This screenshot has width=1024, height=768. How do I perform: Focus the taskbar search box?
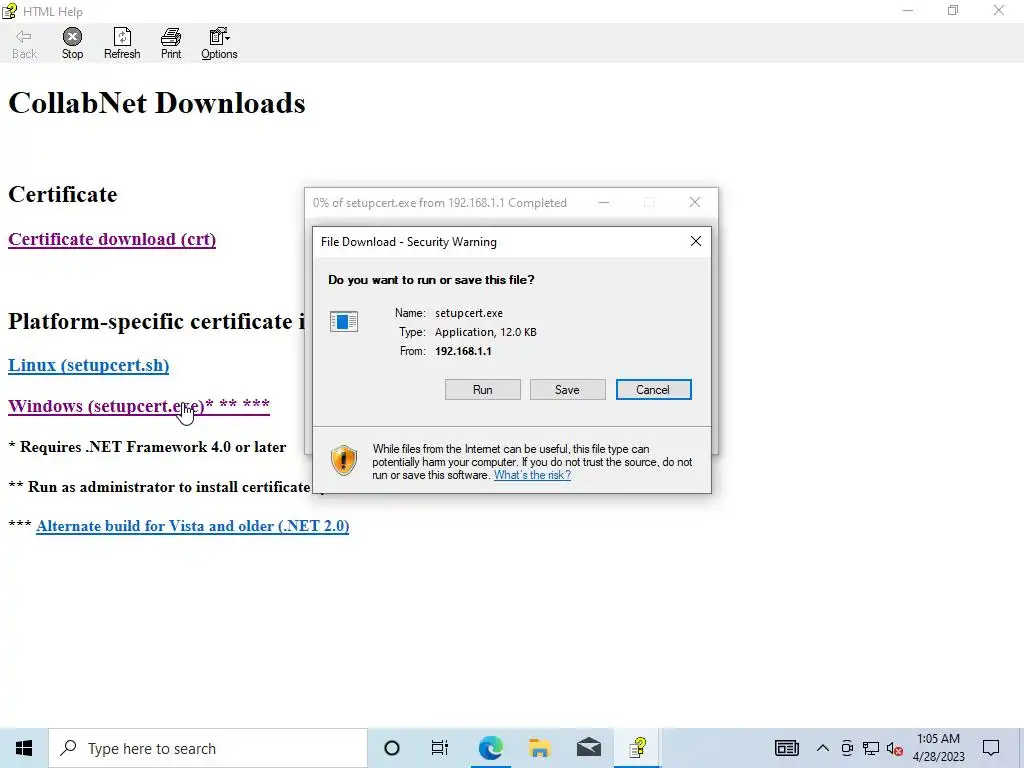tap(208, 748)
